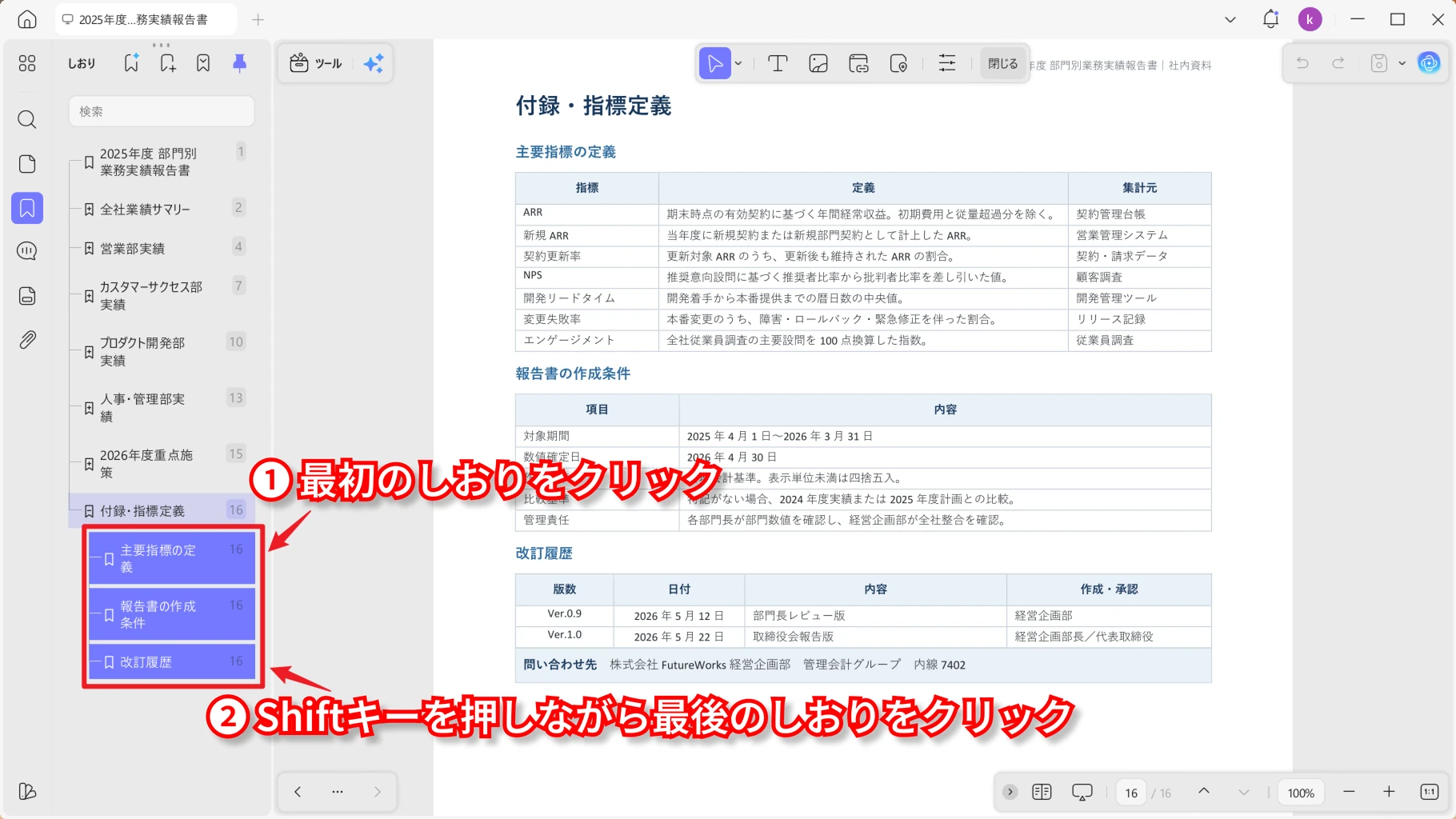Screen dimensions: 1456x819
Task: Open the home screen icon
Action: pyautogui.click(x=27, y=19)
